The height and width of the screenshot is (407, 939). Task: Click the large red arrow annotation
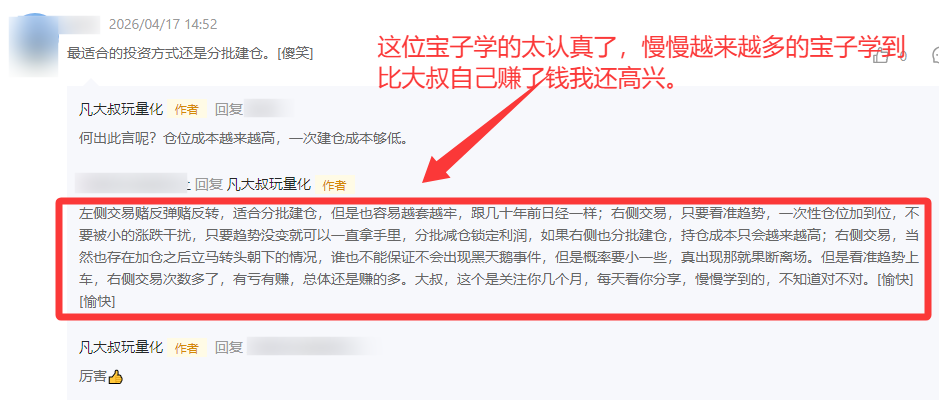tap(485, 127)
